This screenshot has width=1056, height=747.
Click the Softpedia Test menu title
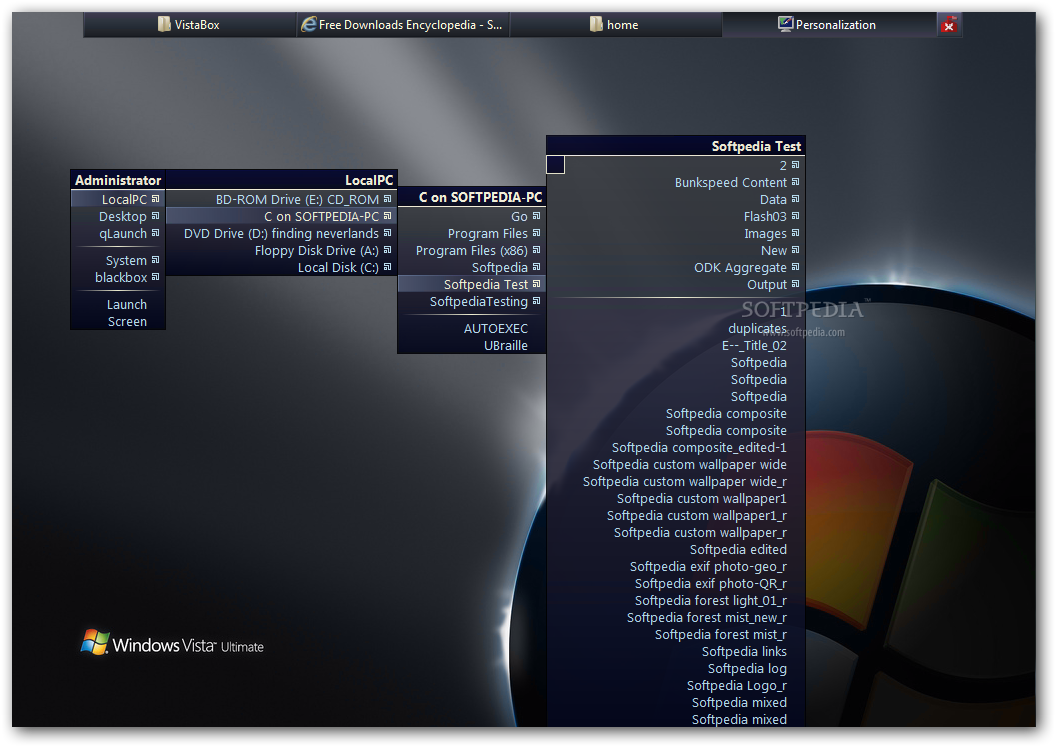pos(676,146)
